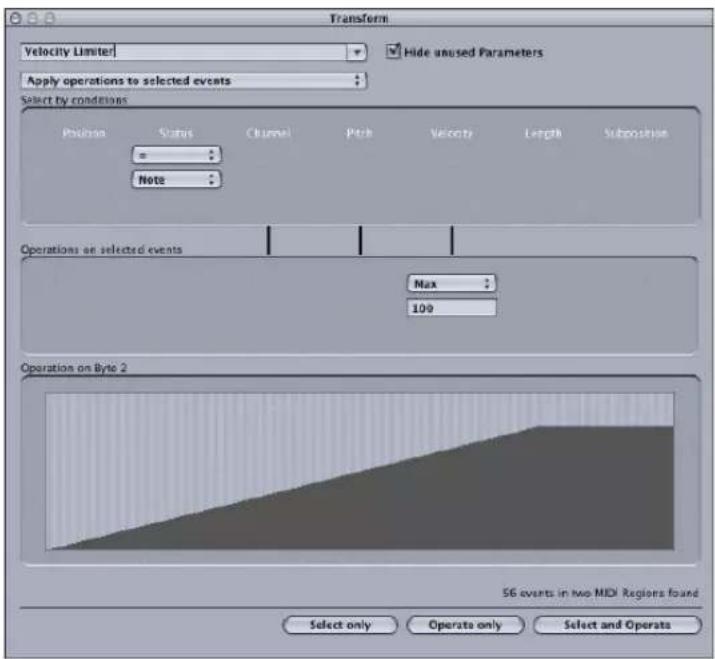Click the Operation on Byte 2 graph
The width and height of the screenshot is (715, 659).
[360, 472]
